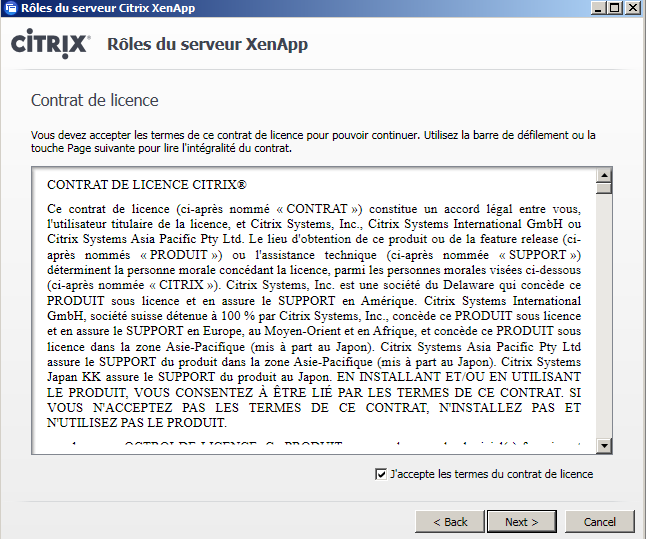
Task: Maximize the Rôles du serveur window
Action: coord(615,8)
